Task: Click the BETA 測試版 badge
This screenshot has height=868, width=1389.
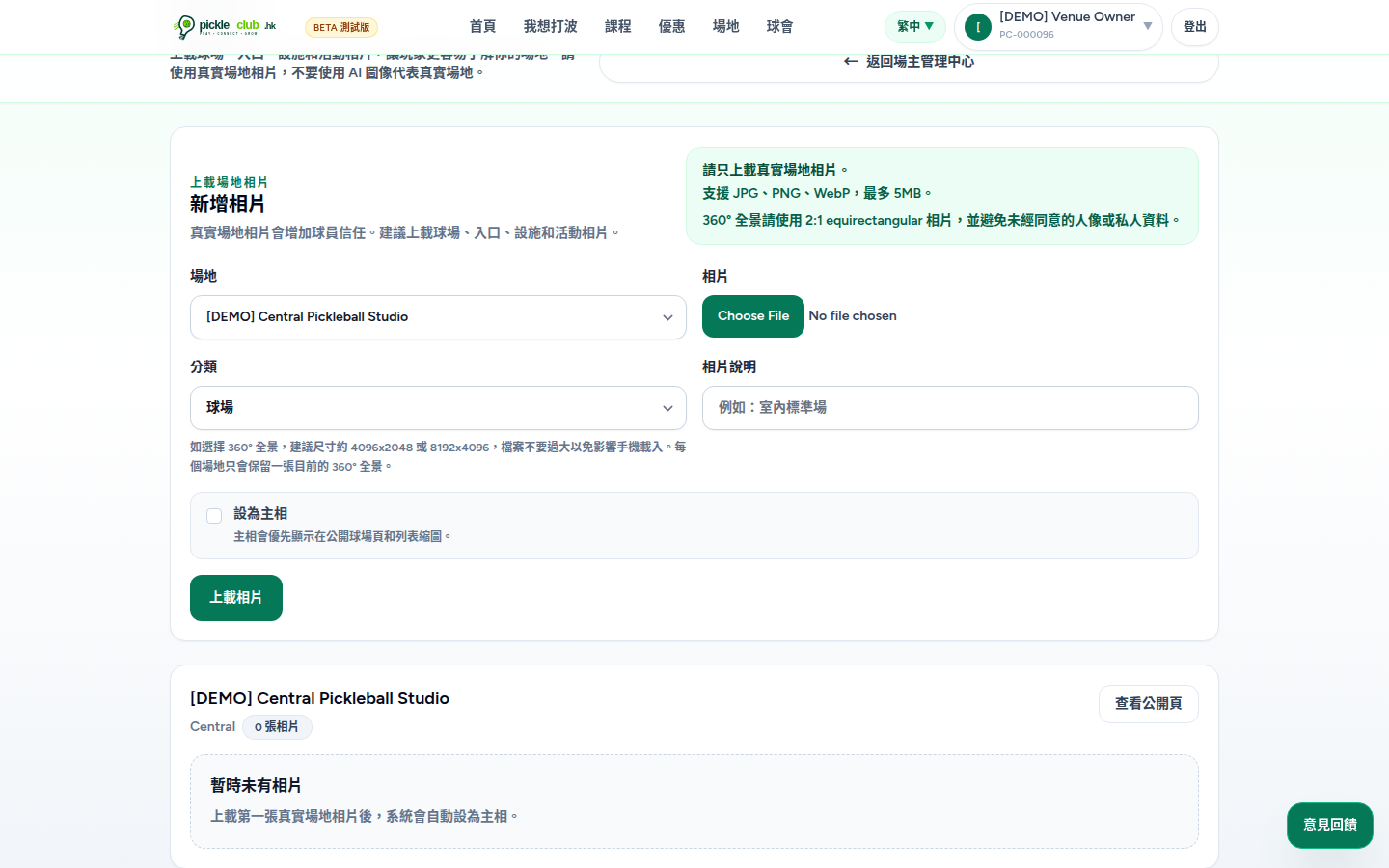Action: click(x=341, y=27)
